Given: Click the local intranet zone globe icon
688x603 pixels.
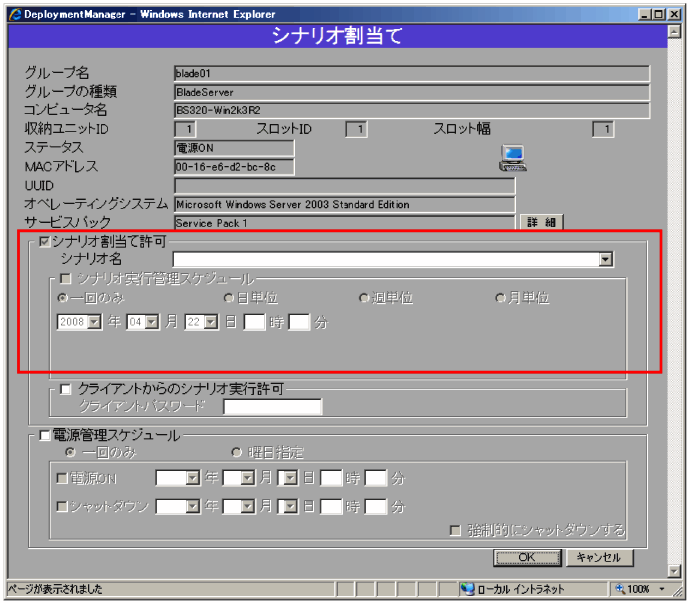Looking at the screenshot, I should 468,589.
